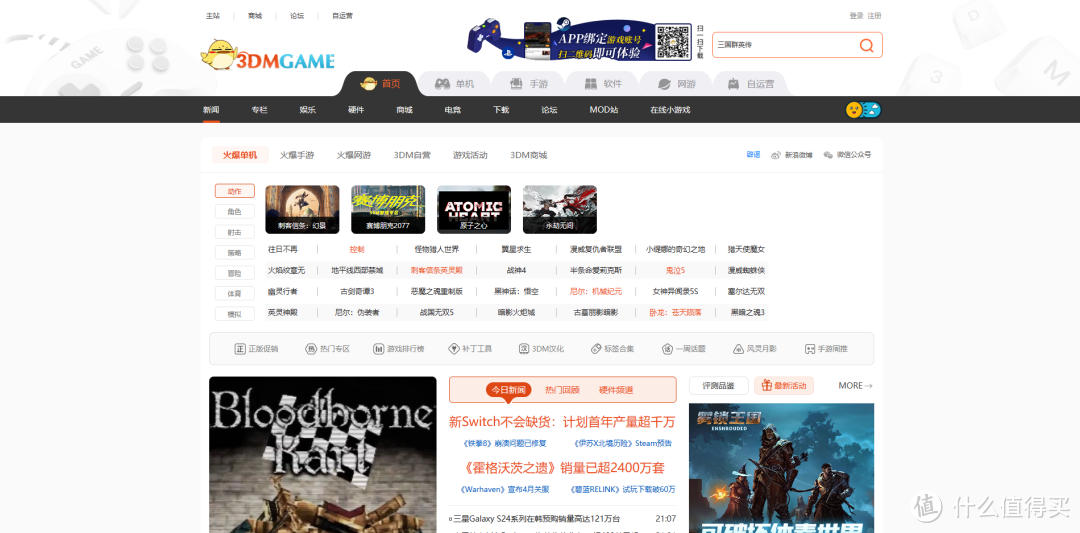1080x533 pixels.
Task: Open the 软件 software tab
Action: point(603,84)
